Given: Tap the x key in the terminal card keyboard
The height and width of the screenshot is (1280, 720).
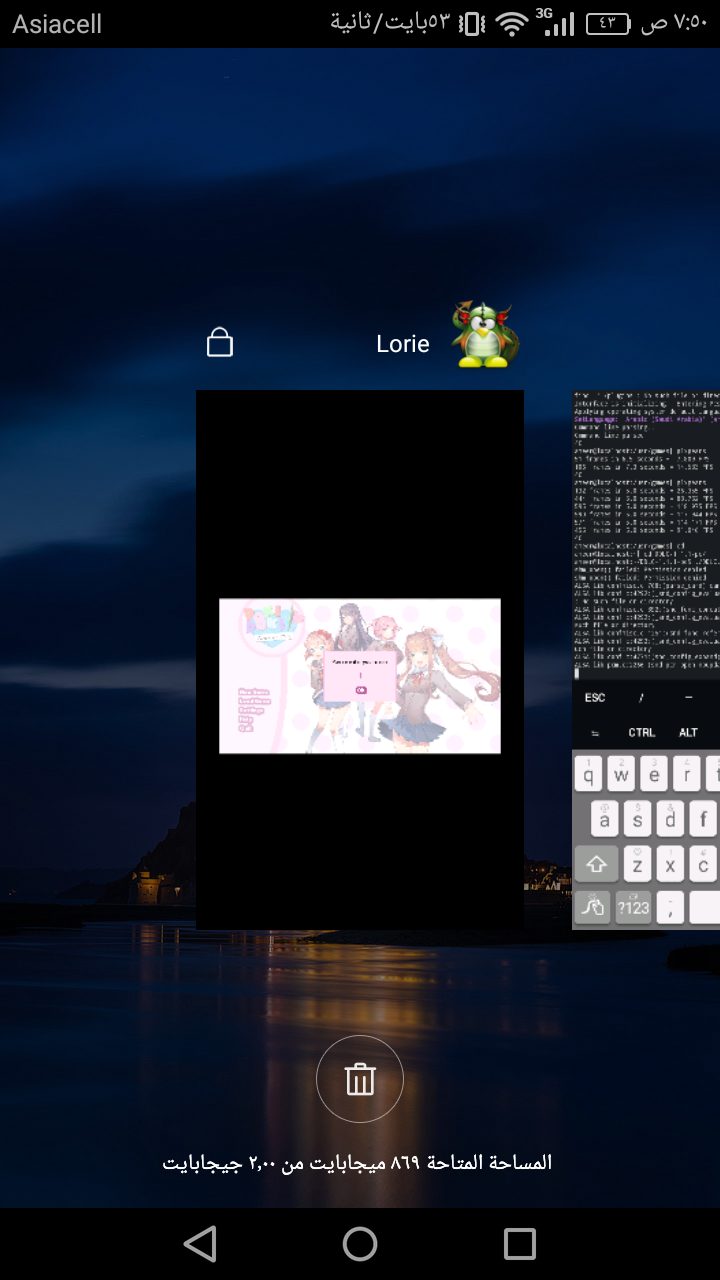Looking at the screenshot, I should tap(670, 863).
